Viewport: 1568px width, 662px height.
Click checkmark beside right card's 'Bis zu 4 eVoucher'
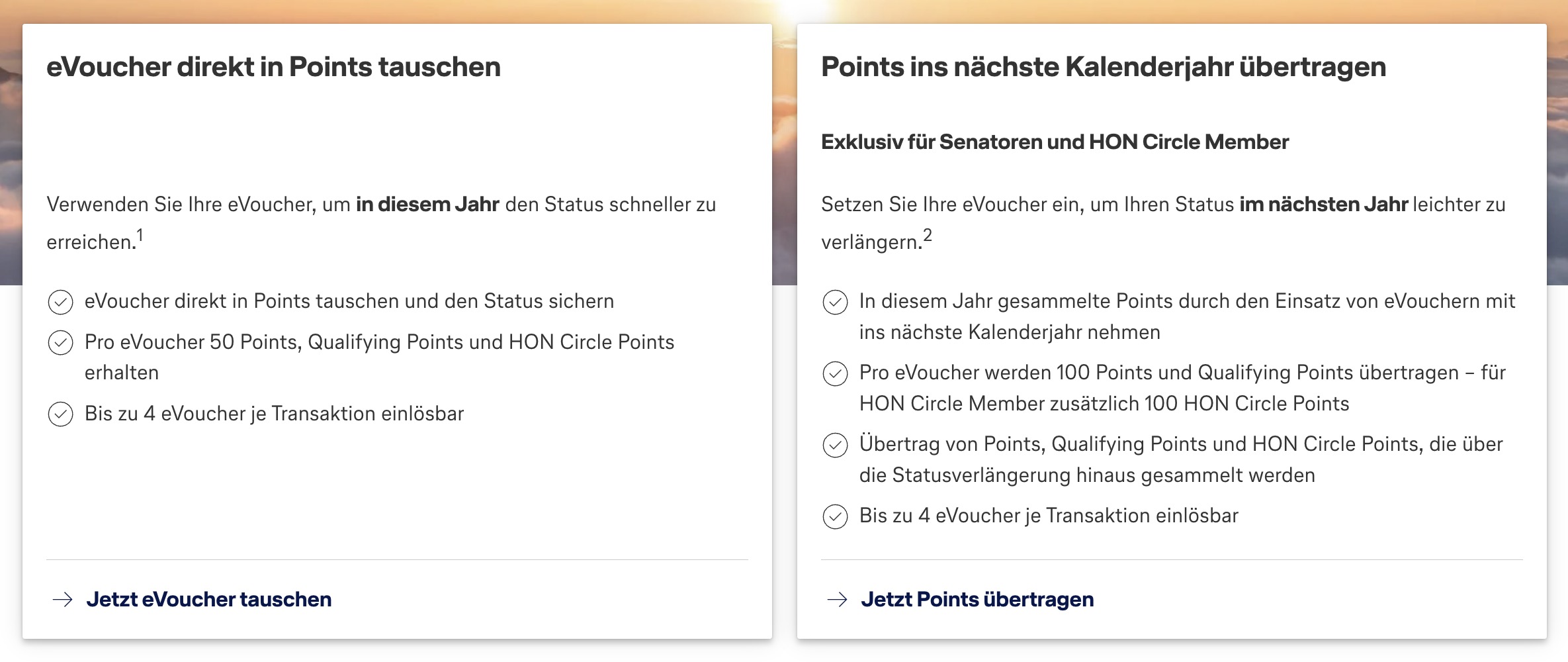(x=835, y=516)
